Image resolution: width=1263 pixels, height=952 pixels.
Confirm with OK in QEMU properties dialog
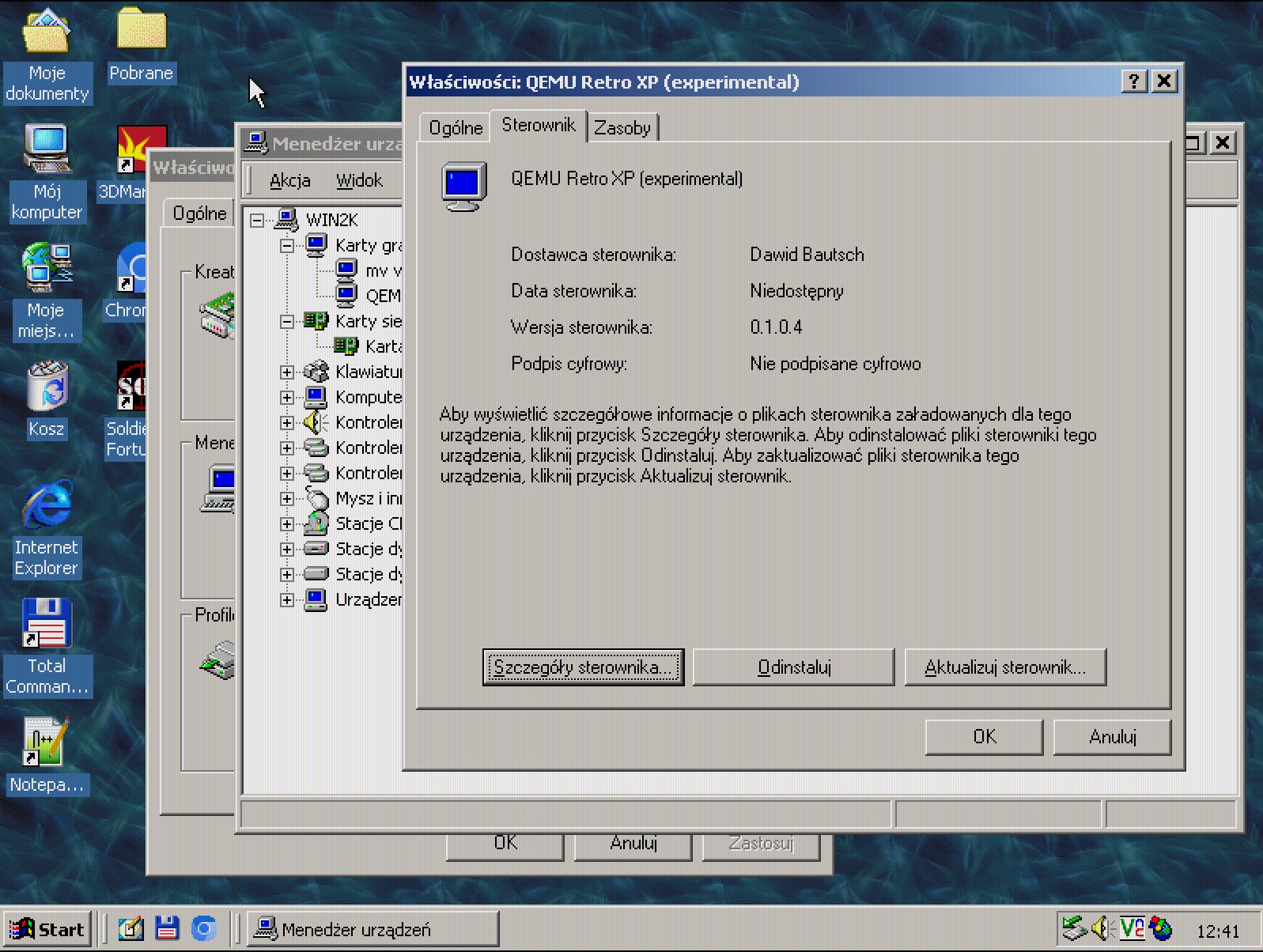[x=984, y=737]
